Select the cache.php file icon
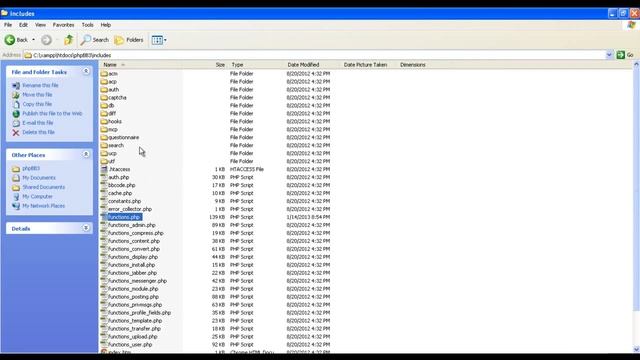Image resolution: width=640 pixels, height=360 pixels. (104, 193)
